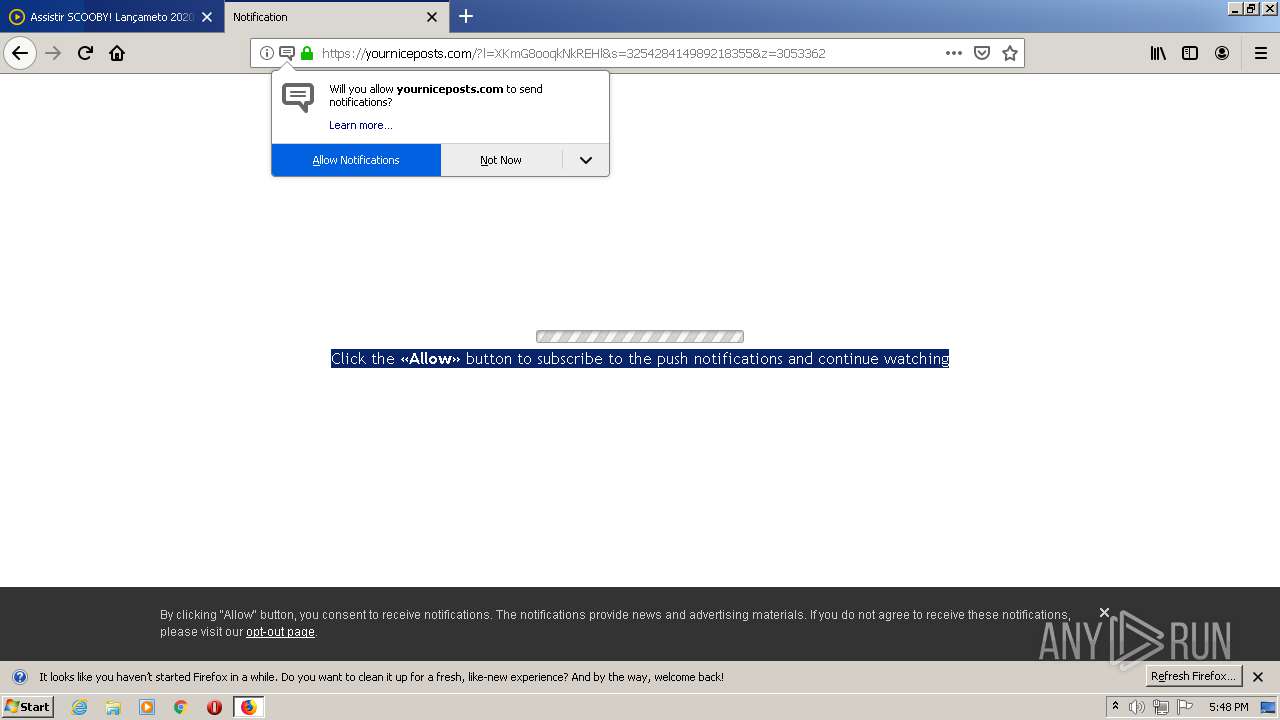1280x720 pixels.
Task: Click Allow Notifications button
Action: click(356, 160)
